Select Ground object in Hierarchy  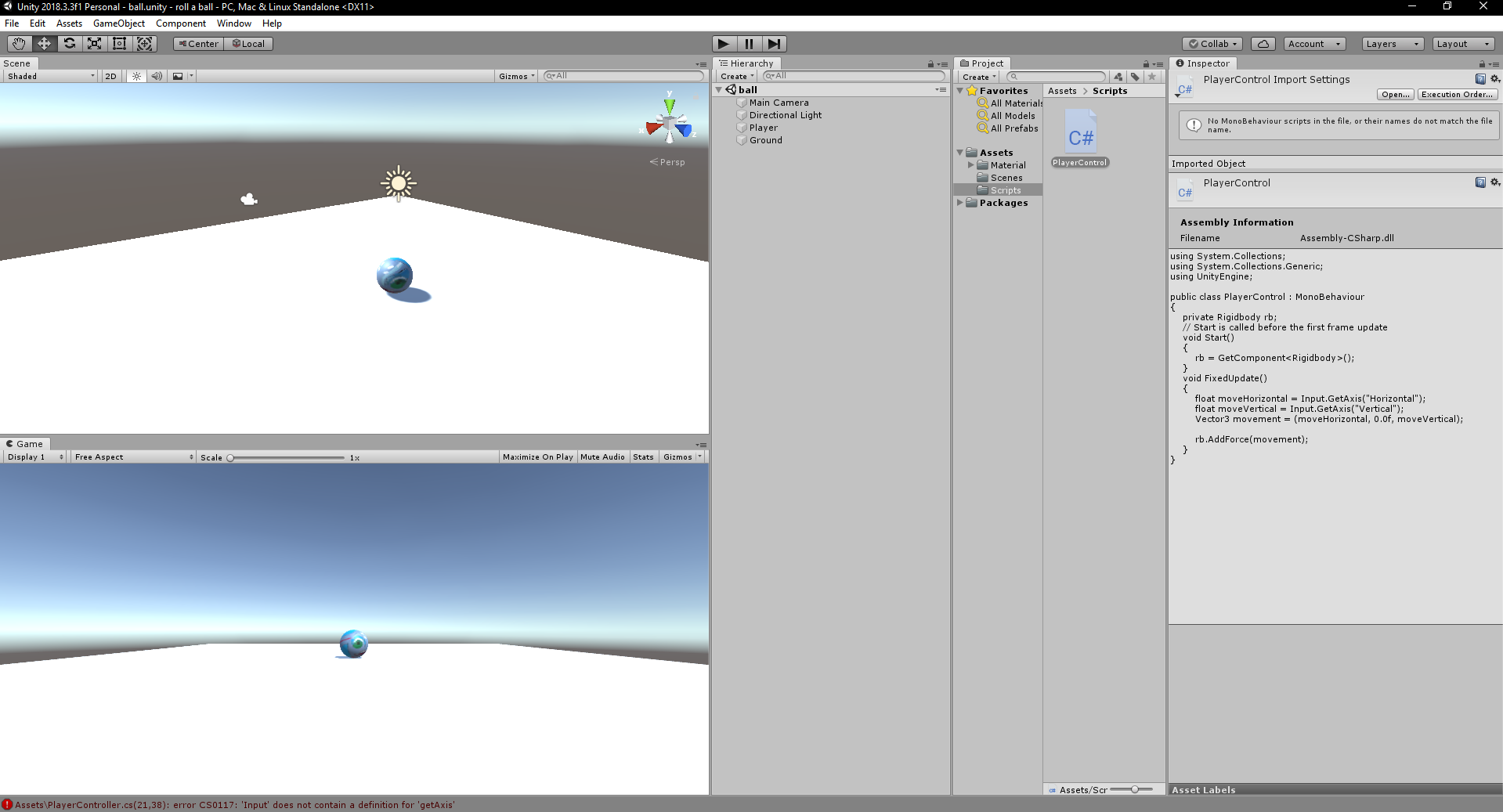(x=765, y=140)
